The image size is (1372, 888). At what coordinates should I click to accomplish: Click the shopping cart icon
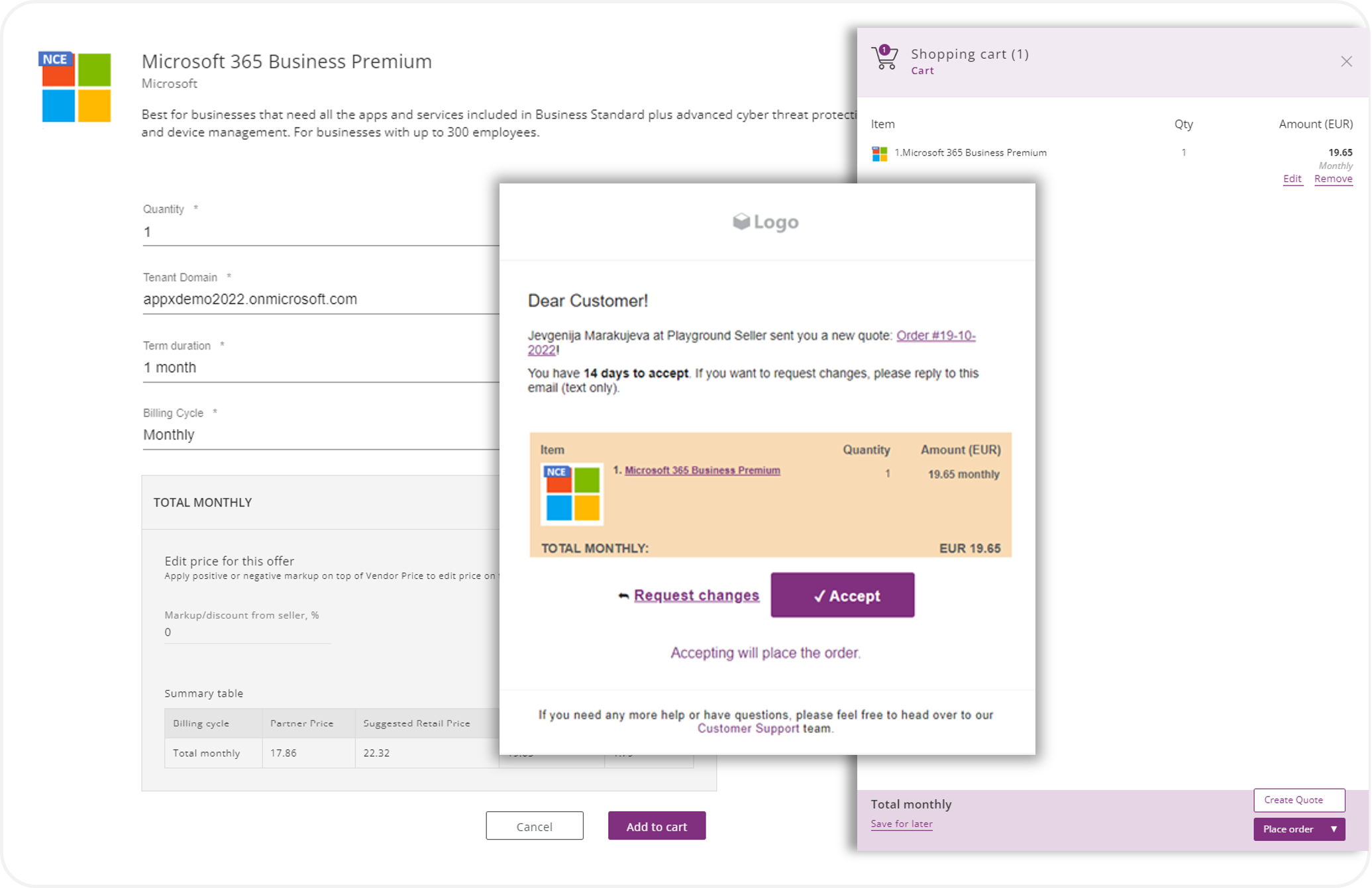tap(884, 58)
